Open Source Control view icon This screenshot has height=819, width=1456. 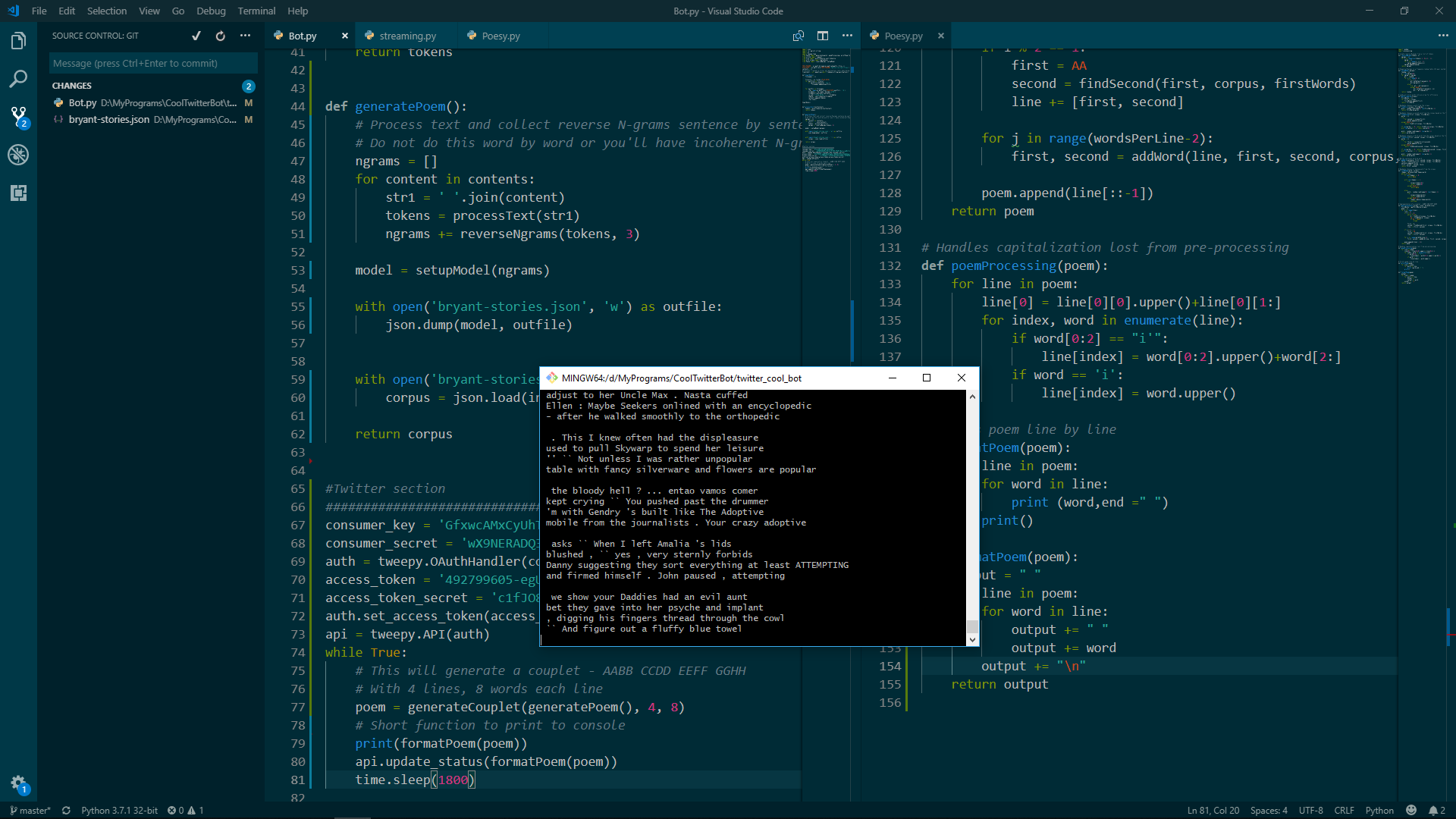(x=18, y=117)
